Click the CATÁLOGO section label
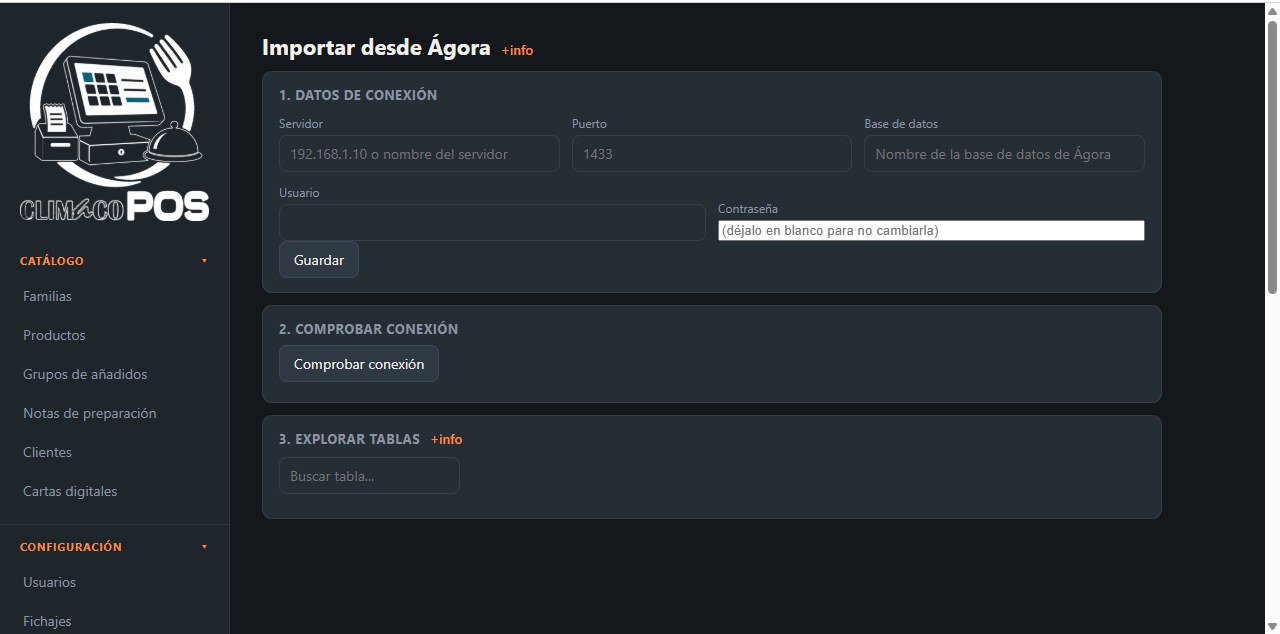This screenshot has height=634, width=1280. pos(52,261)
